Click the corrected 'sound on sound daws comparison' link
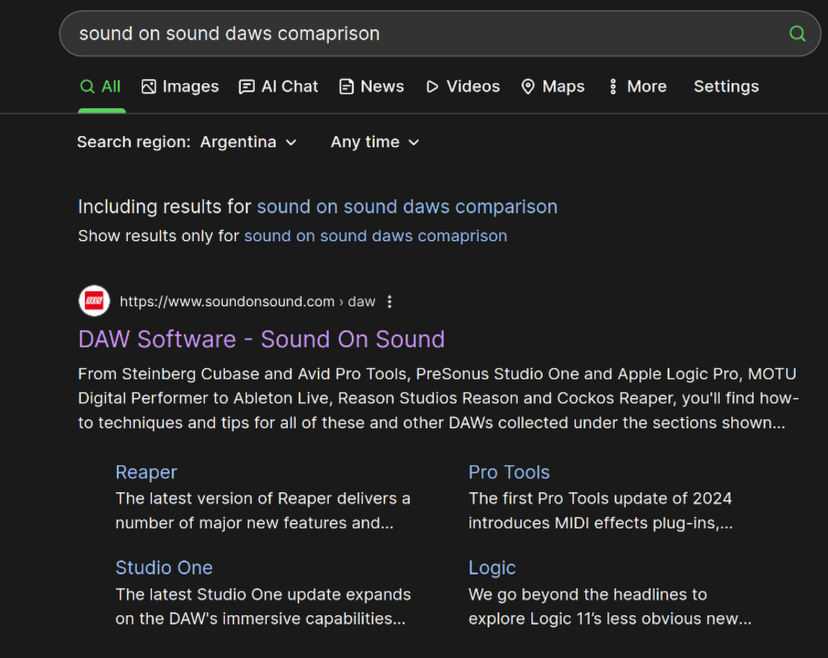Viewport: 828px width, 658px height. click(x=407, y=207)
